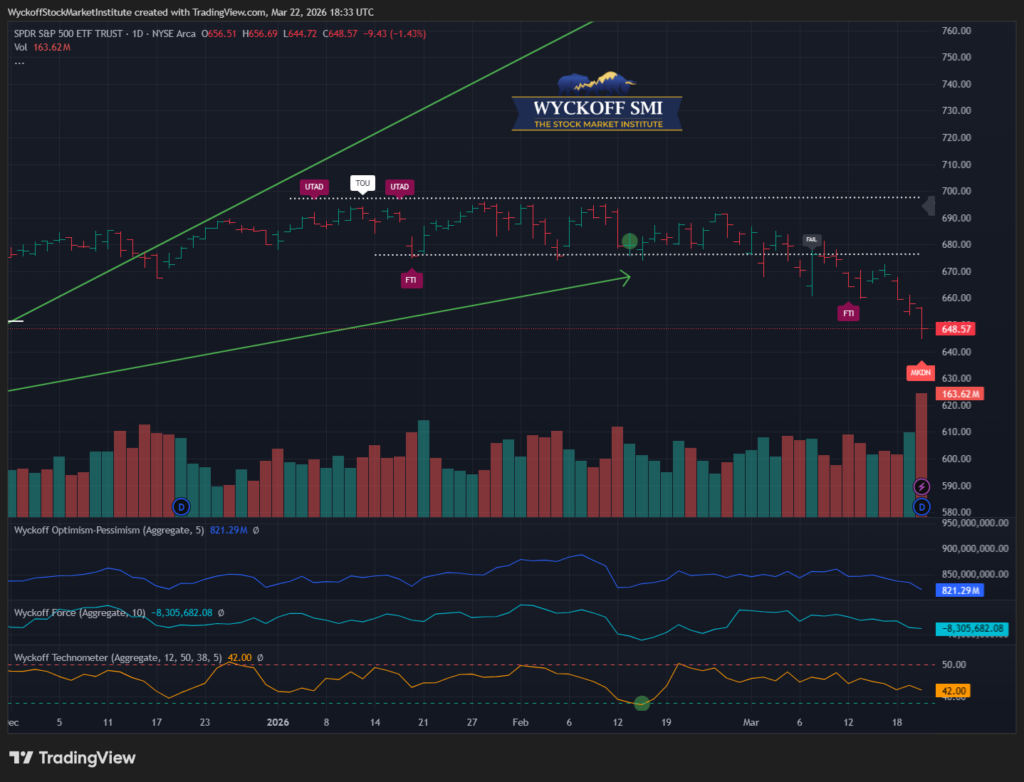
Task: Click the Wyckoff SMI logo banner
Action: (596, 103)
